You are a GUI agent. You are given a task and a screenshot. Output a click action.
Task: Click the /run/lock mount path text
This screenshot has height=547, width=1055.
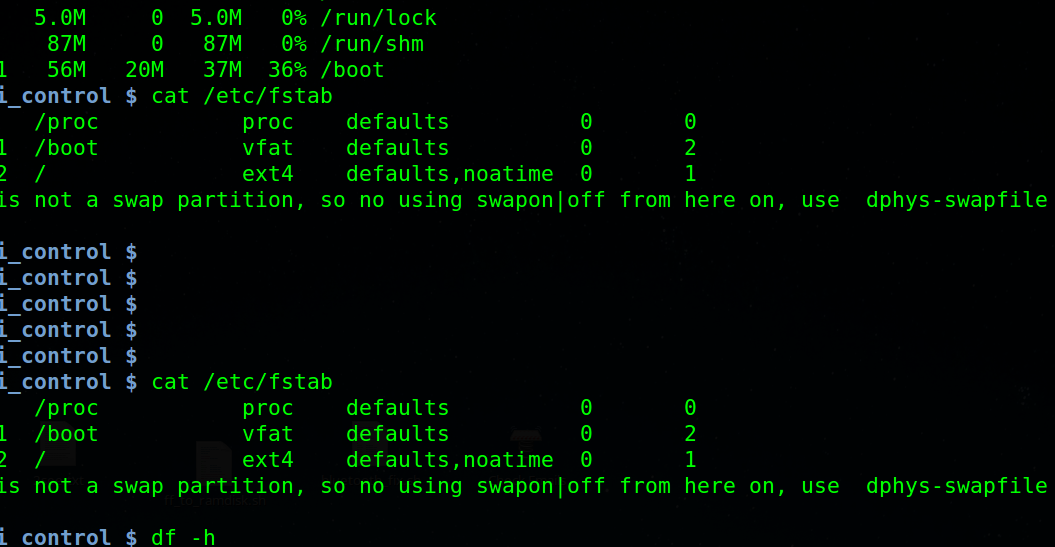pyautogui.click(x=379, y=18)
